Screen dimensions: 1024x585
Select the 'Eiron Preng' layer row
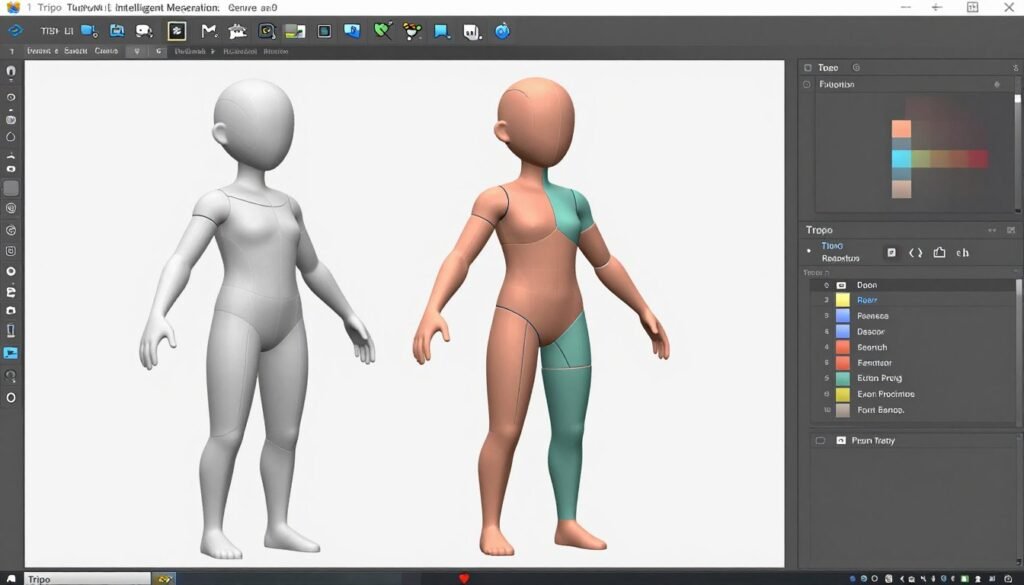pos(913,378)
